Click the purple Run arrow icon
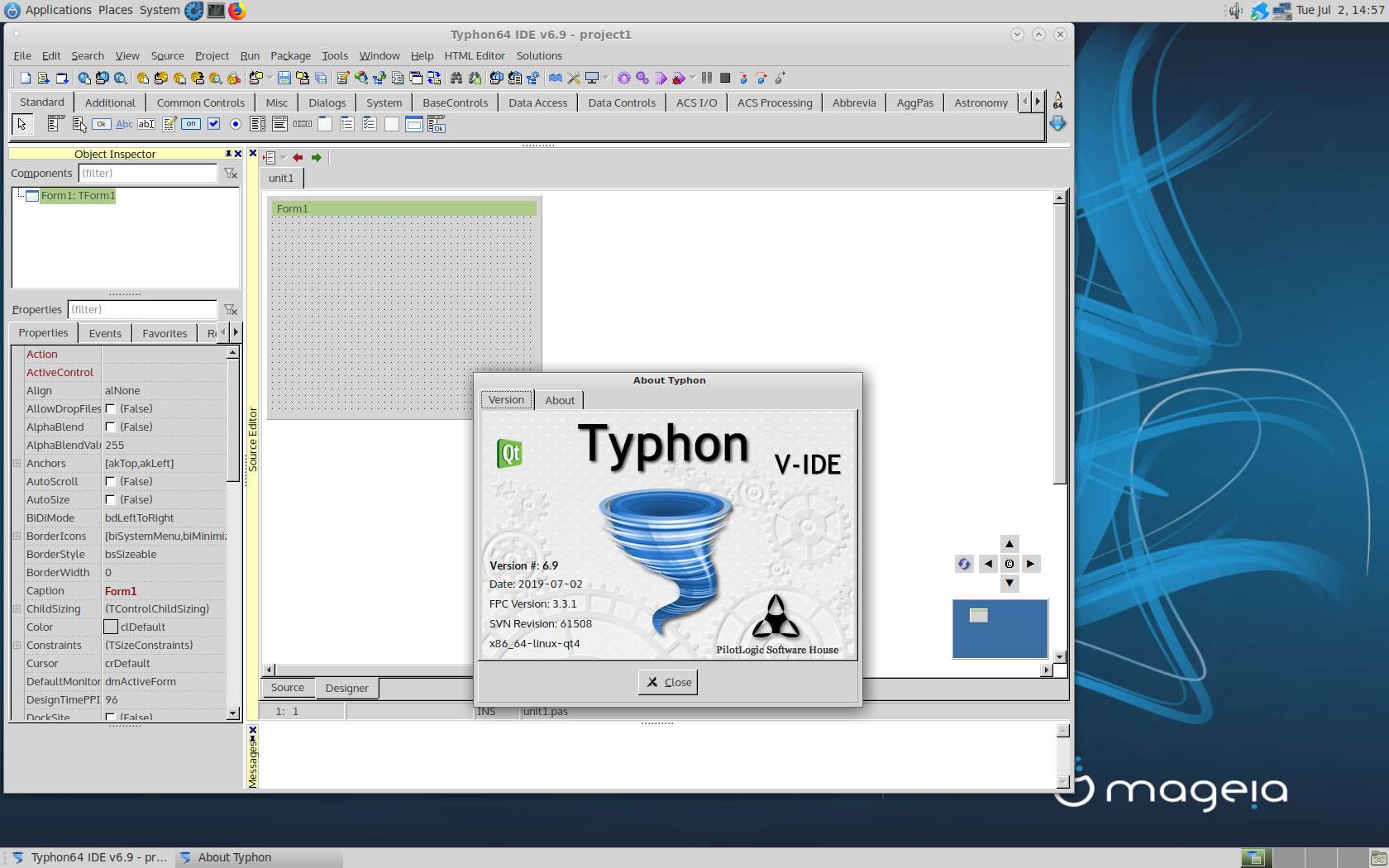This screenshot has width=1389, height=868. (661, 78)
